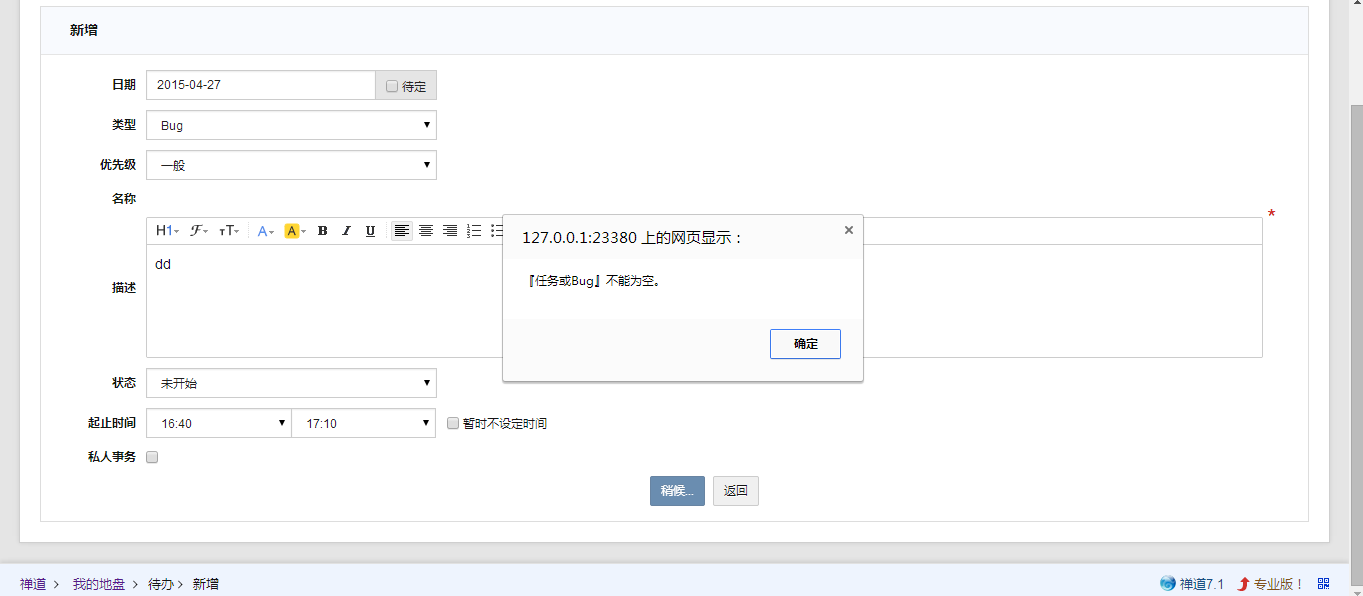Enable 暂时不设定时间 checkbox
Image resolution: width=1363 pixels, height=596 pixels.
pos(453,423)
